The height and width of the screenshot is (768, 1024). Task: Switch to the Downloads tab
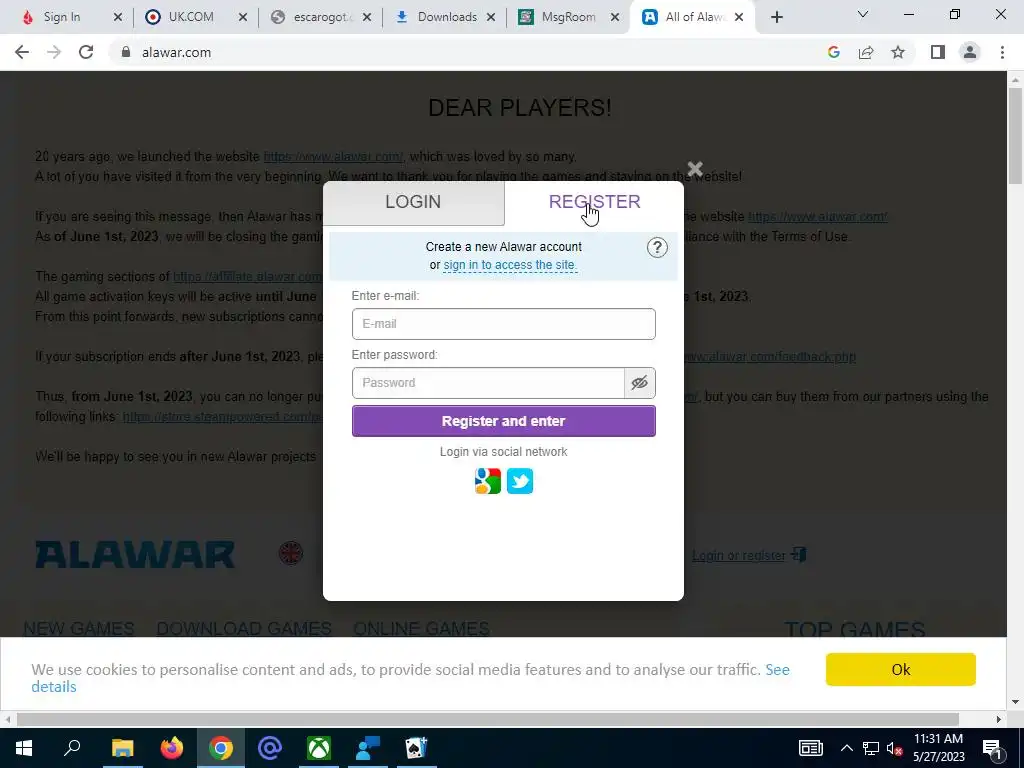pos(446,17)
